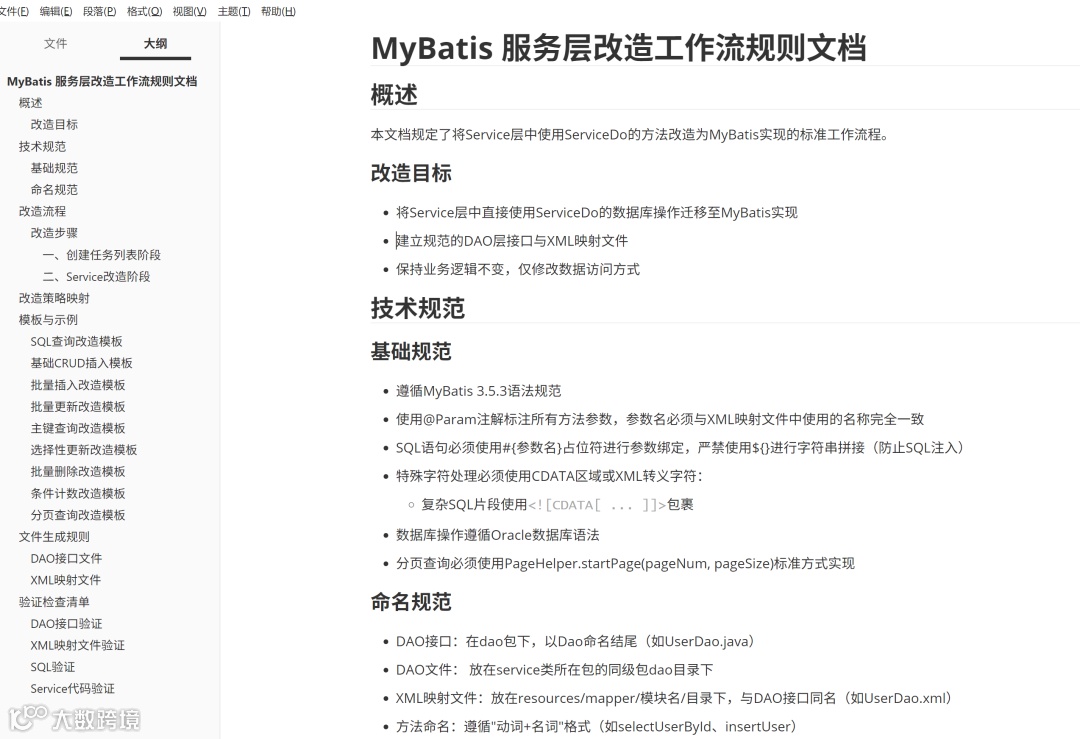This screenshot has height=739, width=1080.
Task: Select 批量更新改造模板 outline entry
Action: point(78,406)
